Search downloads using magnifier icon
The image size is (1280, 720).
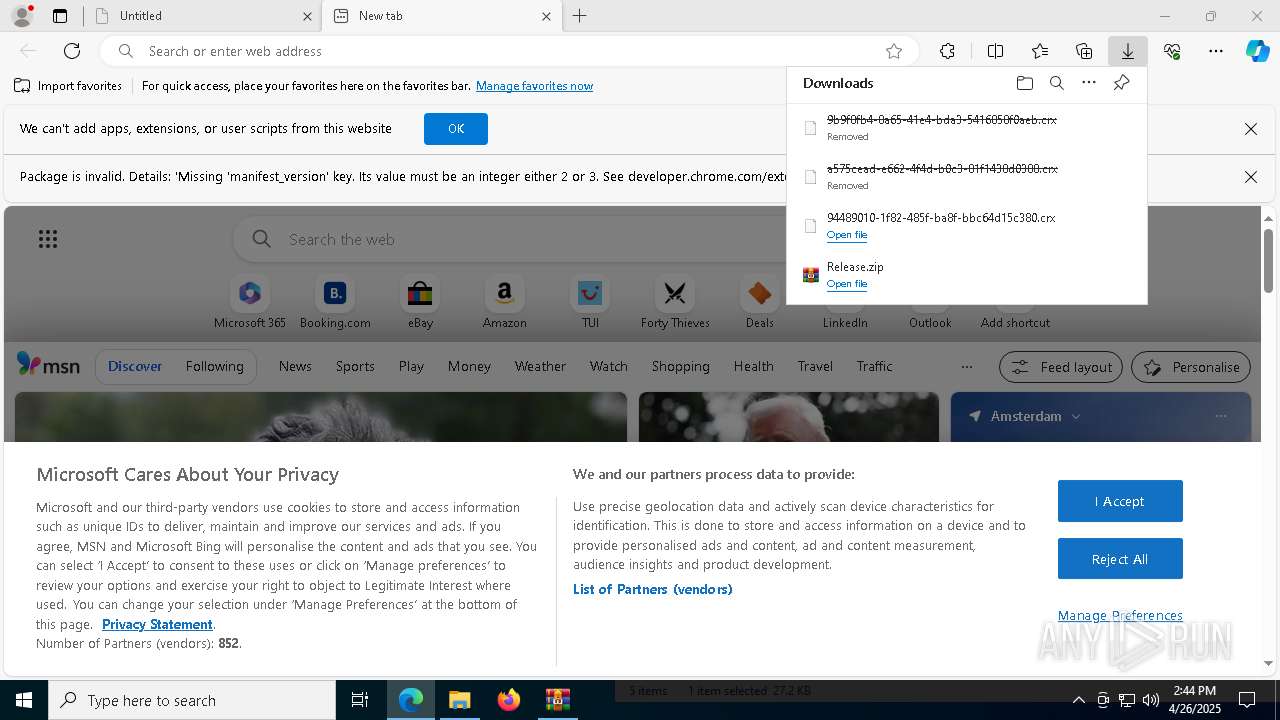coord(1056,83)
